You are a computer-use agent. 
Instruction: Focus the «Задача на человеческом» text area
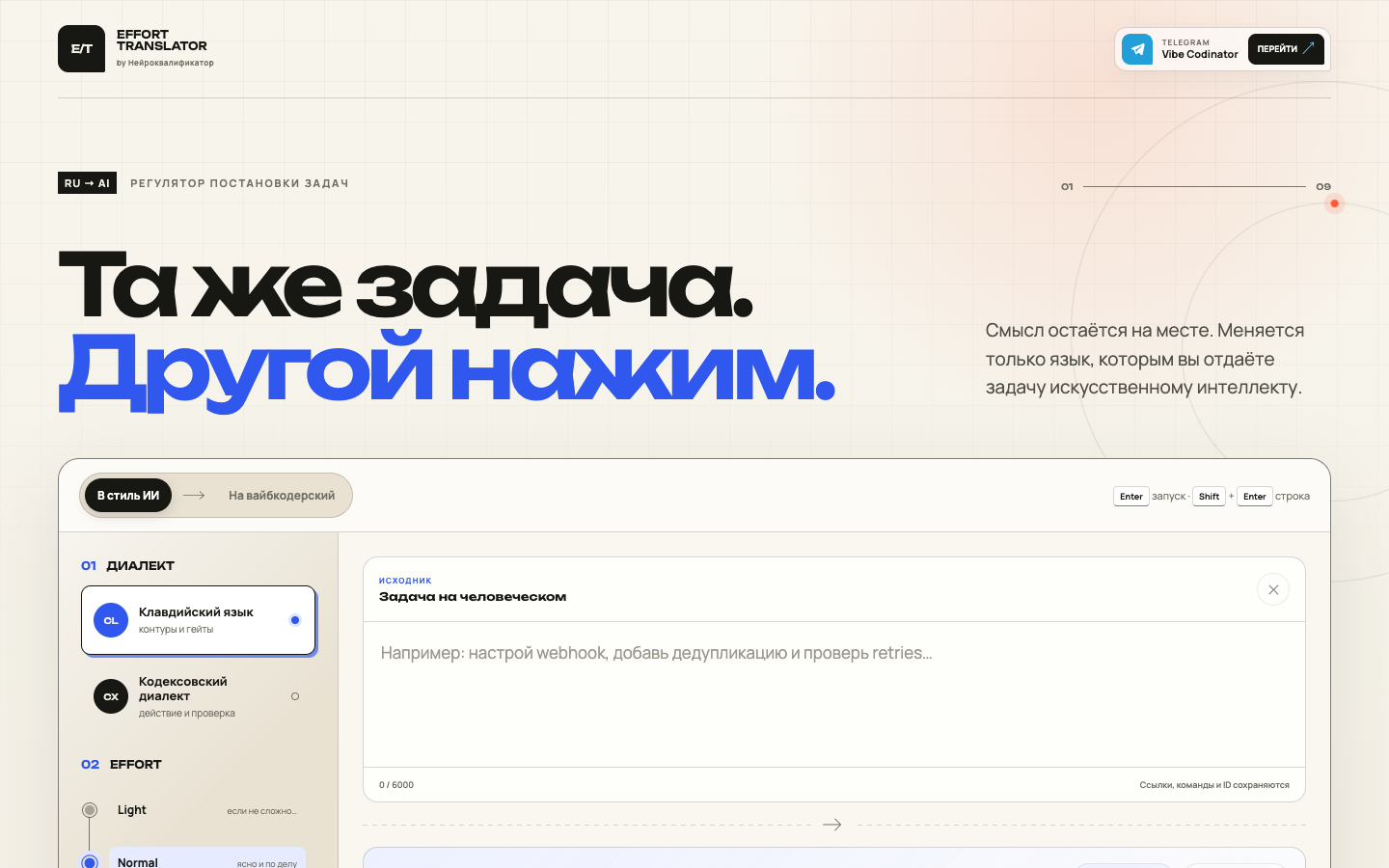(834, 694)
